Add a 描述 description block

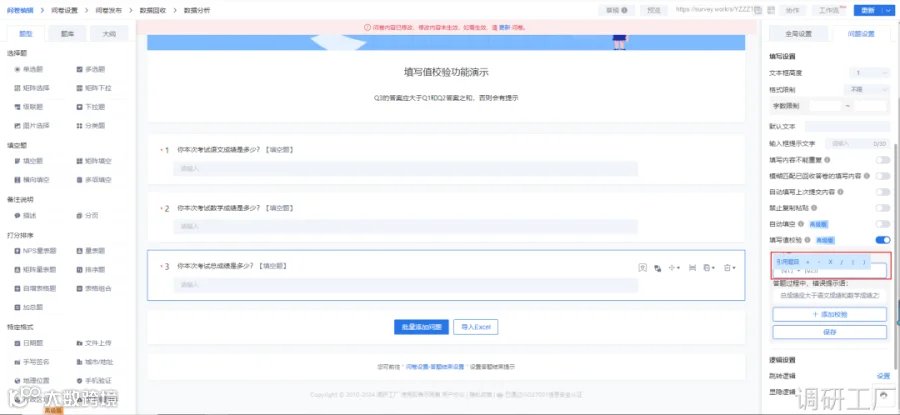pos(25,215)
